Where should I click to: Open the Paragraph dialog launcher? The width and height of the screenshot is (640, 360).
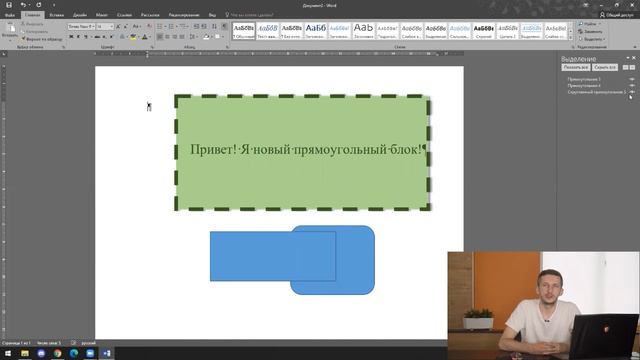tap(227, 47)
